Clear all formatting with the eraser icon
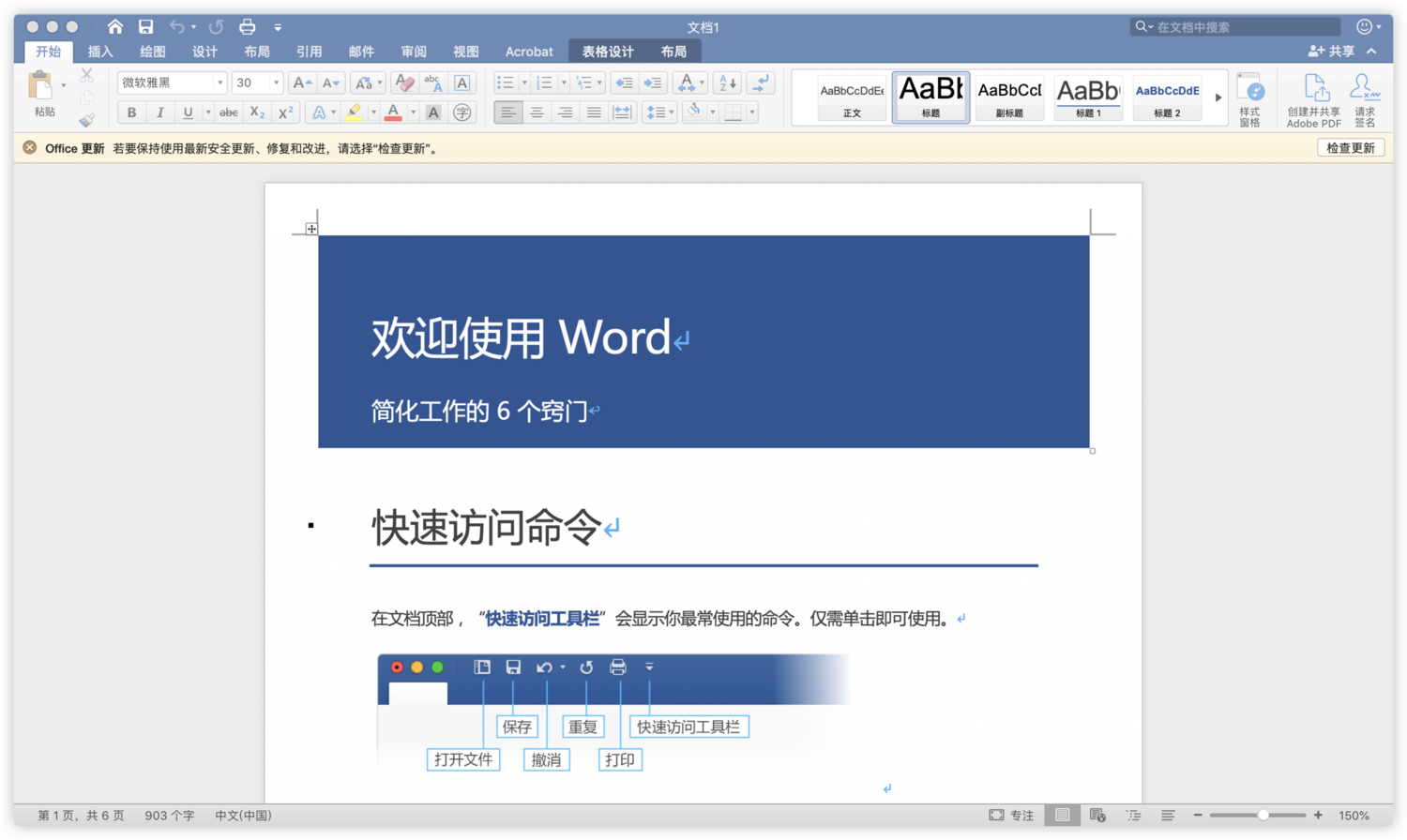The height and width of the screenshot is (840, 1407). click(404, 83)
